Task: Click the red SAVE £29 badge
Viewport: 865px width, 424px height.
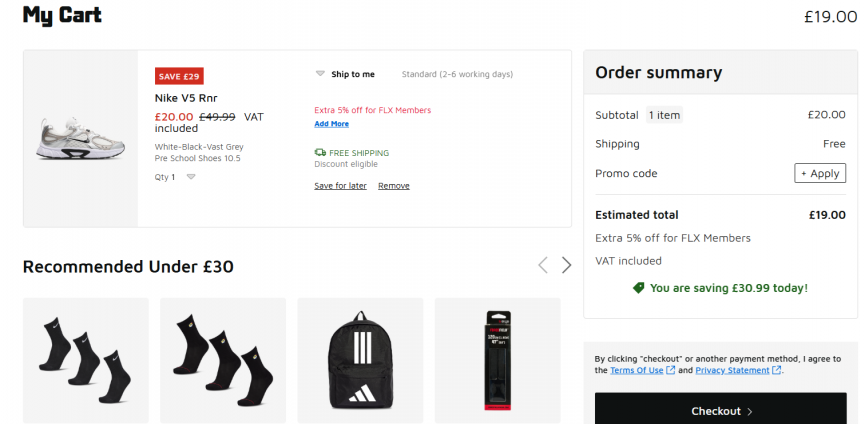Action: click(179, 76)
